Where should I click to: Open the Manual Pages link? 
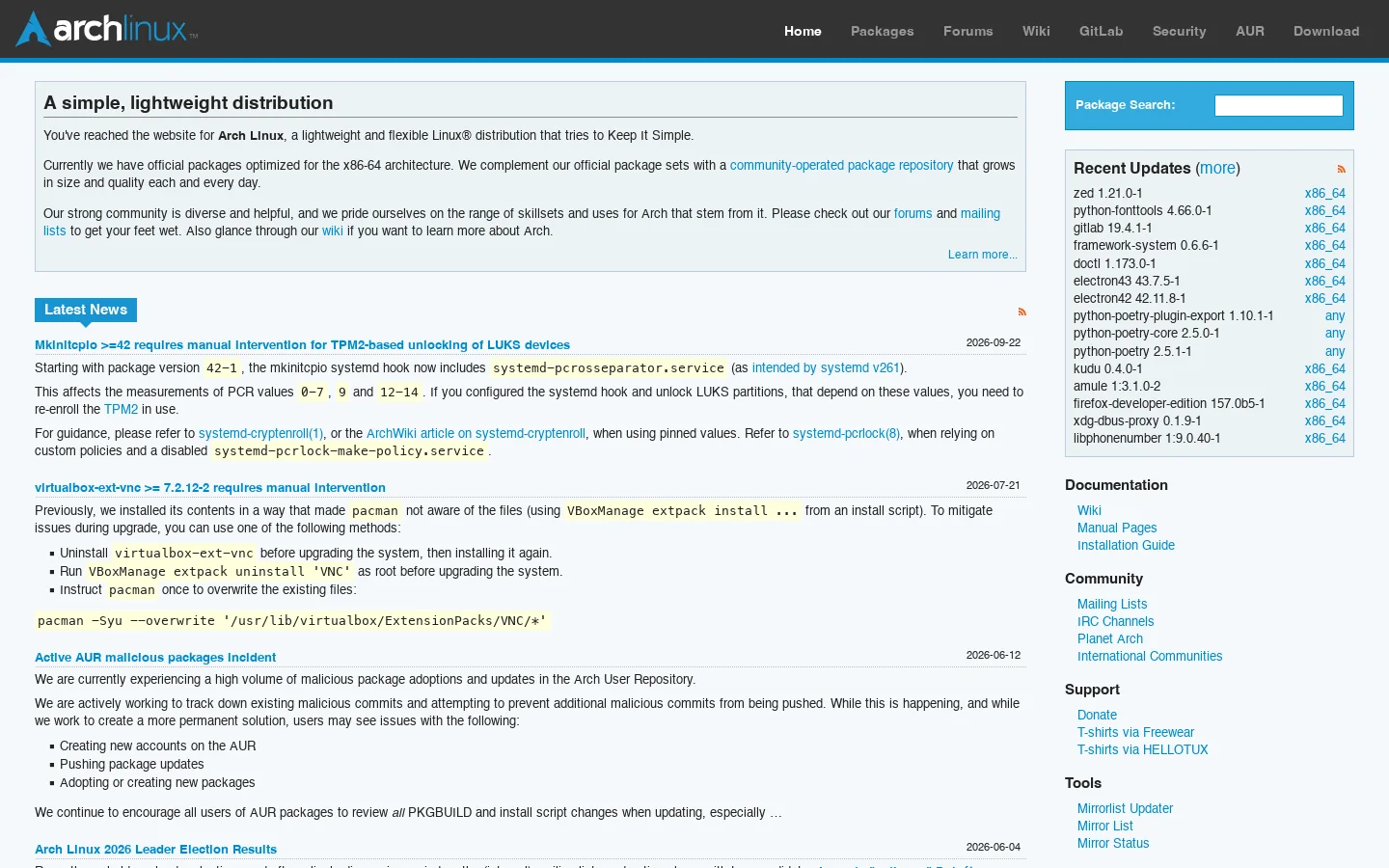click(1117, 528)
